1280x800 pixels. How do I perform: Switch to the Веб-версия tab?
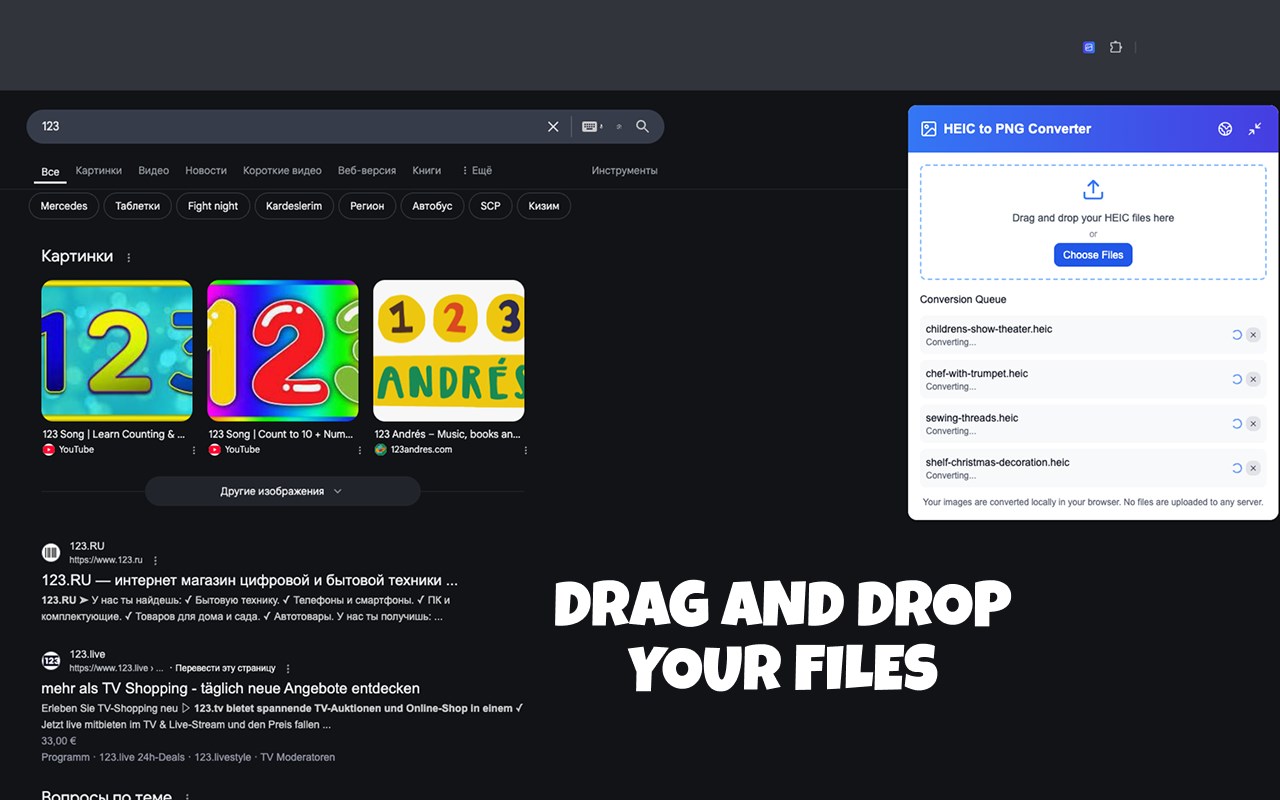click(367, 171)
